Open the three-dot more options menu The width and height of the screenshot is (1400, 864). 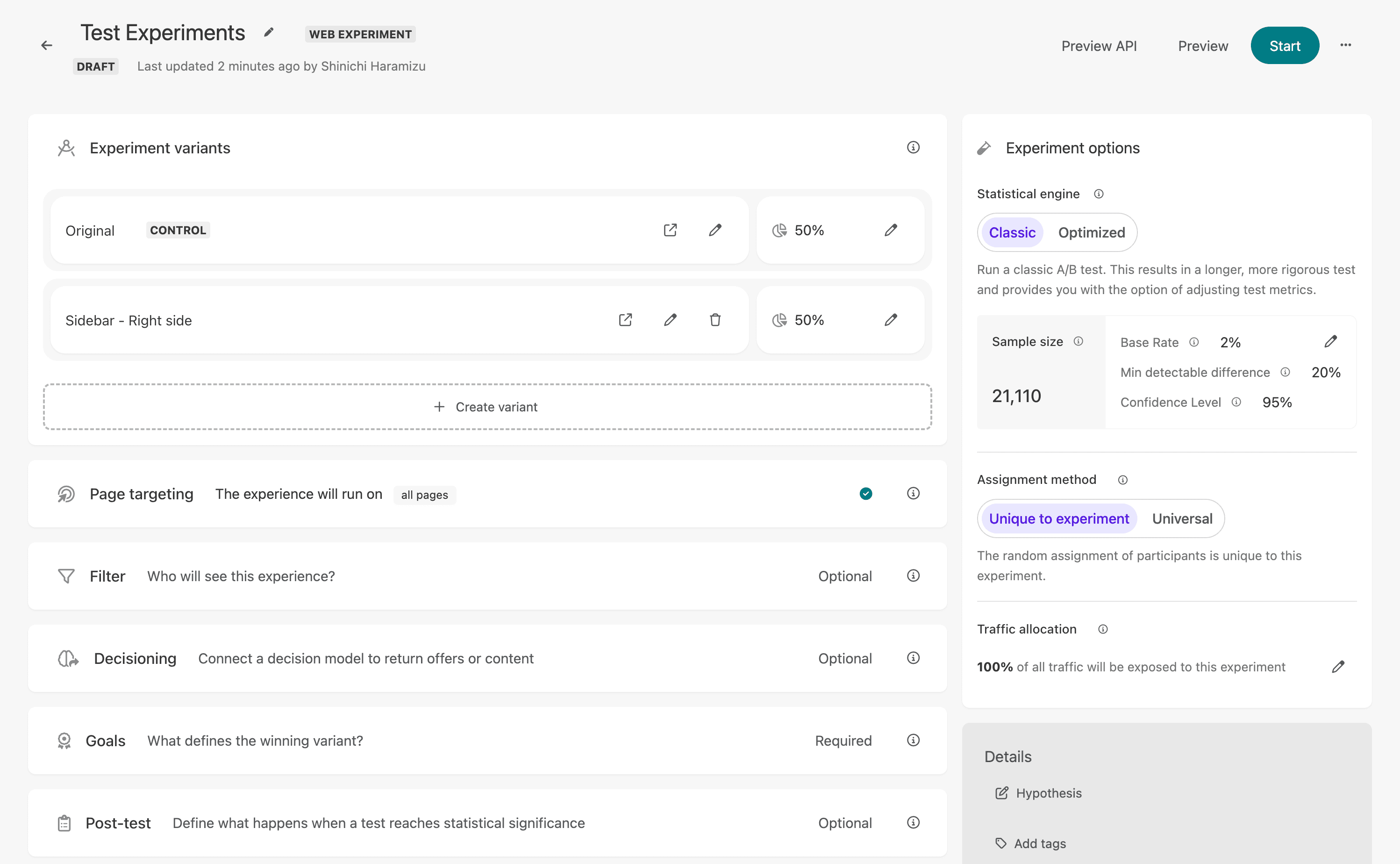point(1346,45)
